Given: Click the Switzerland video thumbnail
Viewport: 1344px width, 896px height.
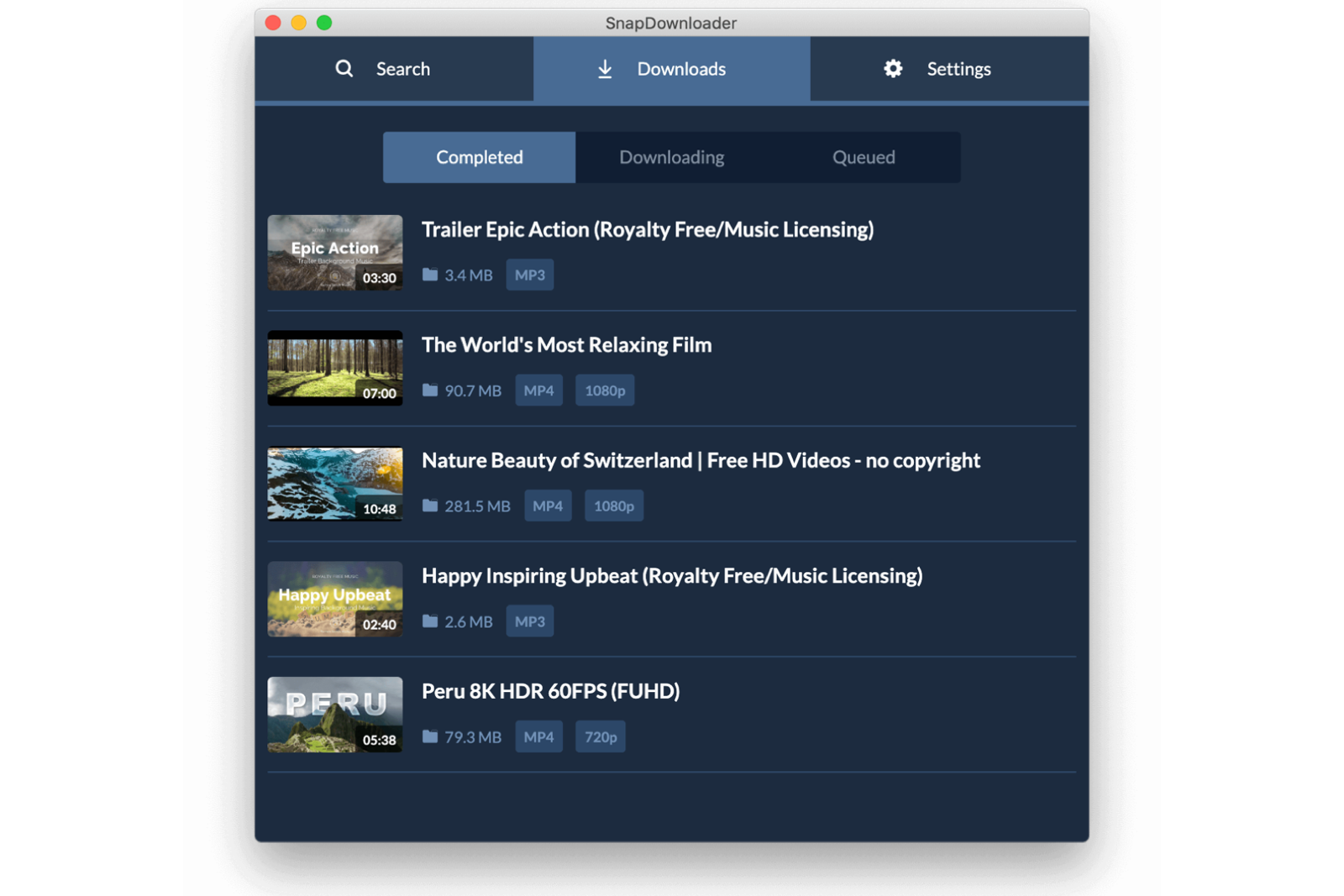Looking at the screenshot, I should tap(334, 483).
